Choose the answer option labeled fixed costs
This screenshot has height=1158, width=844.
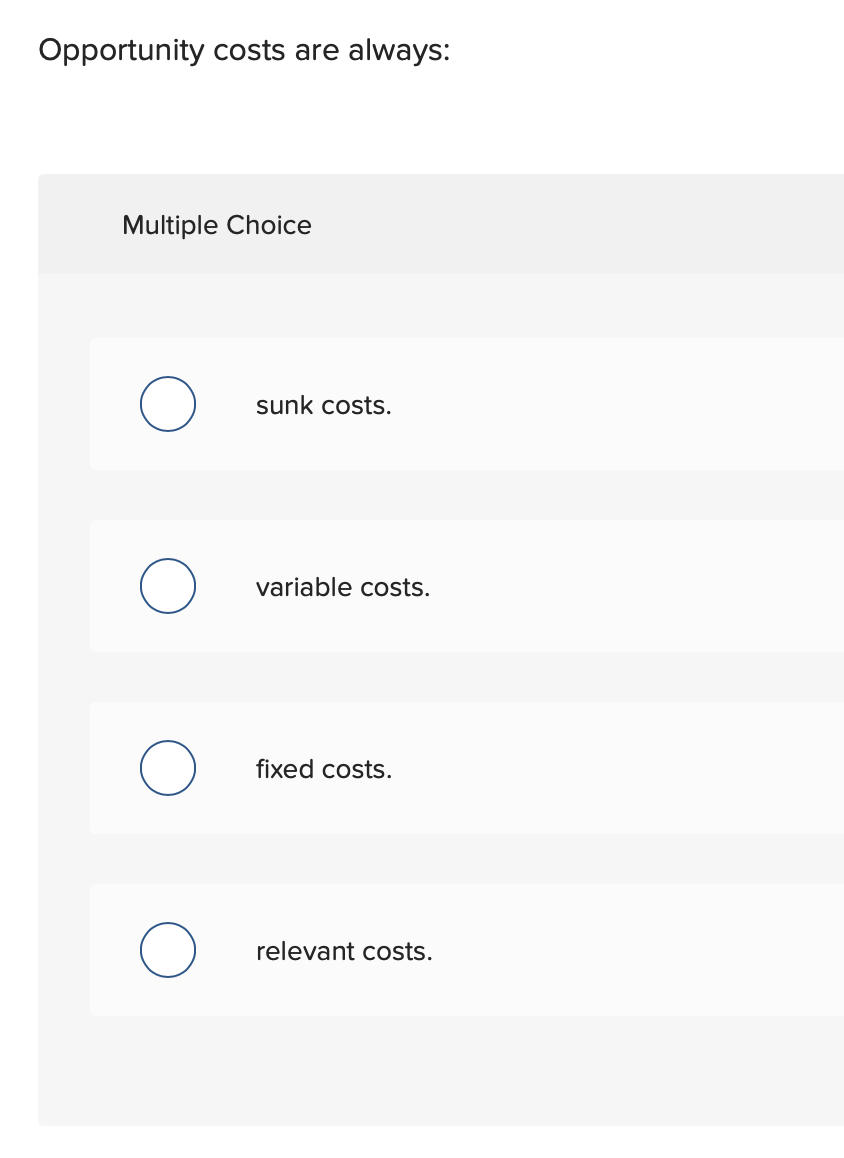tap(400, 768)
